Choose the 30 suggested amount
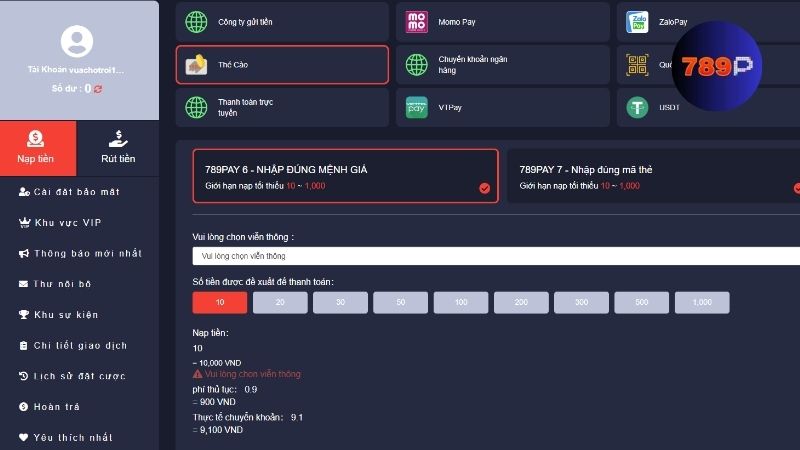 click(340, 303)
